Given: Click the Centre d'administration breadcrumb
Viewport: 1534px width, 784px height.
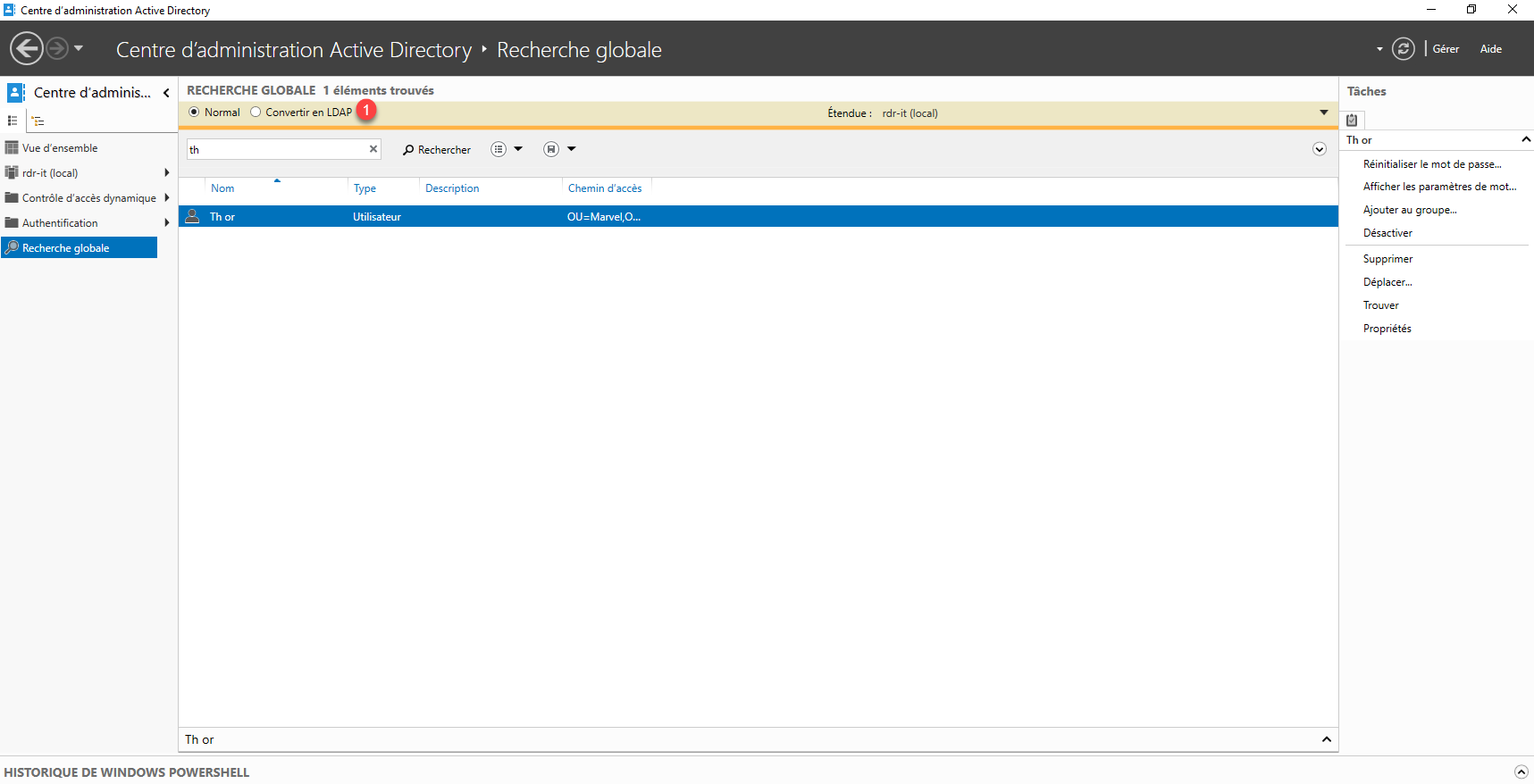Looking at the screenshot, I should point(294,50).
